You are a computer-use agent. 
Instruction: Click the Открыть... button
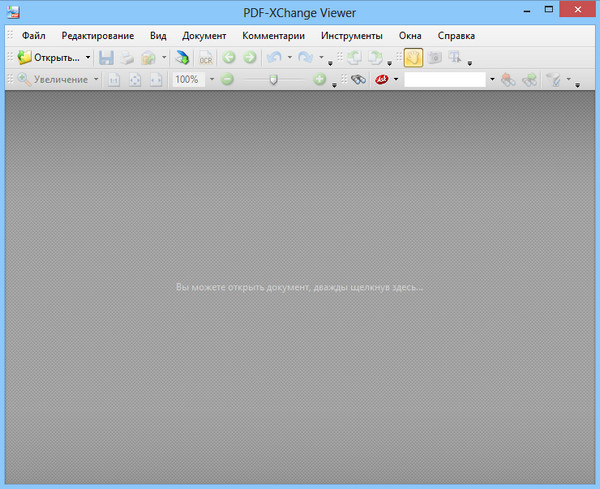tap(49, 57)
